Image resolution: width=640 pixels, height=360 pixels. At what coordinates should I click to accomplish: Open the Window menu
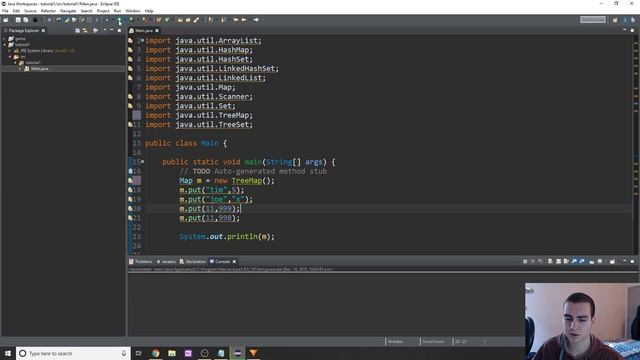(x=133, y=11)
